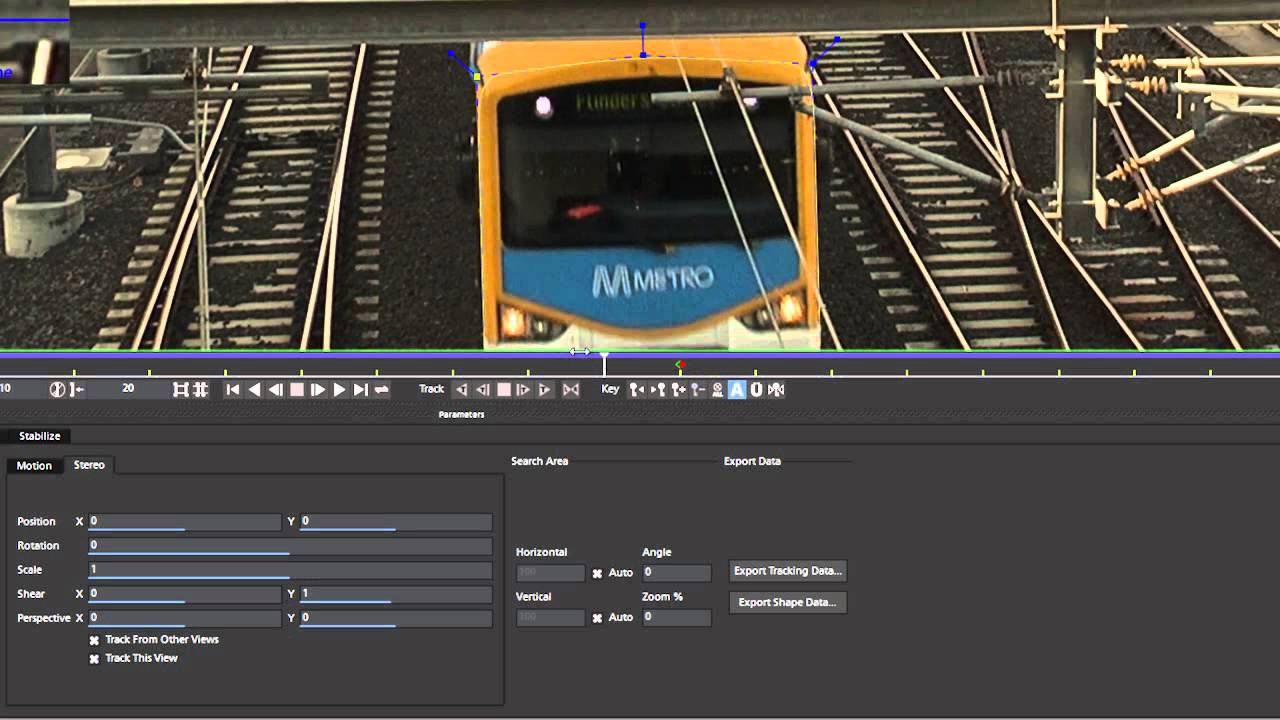Delete the current keyframe
This screenshot has height=720, width=1280.
coord(698,390)
